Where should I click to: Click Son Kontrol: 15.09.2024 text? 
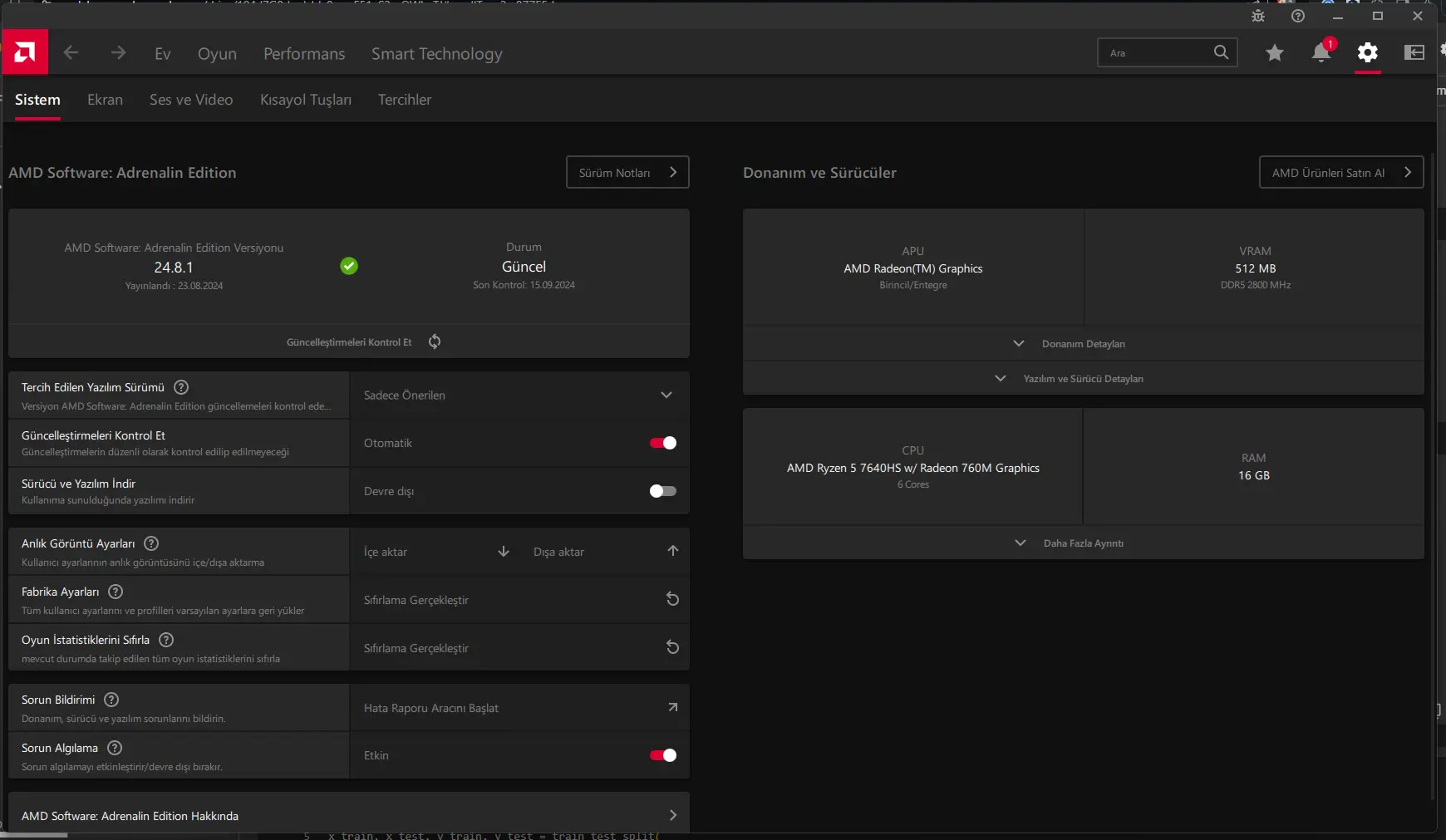point(524,285)
